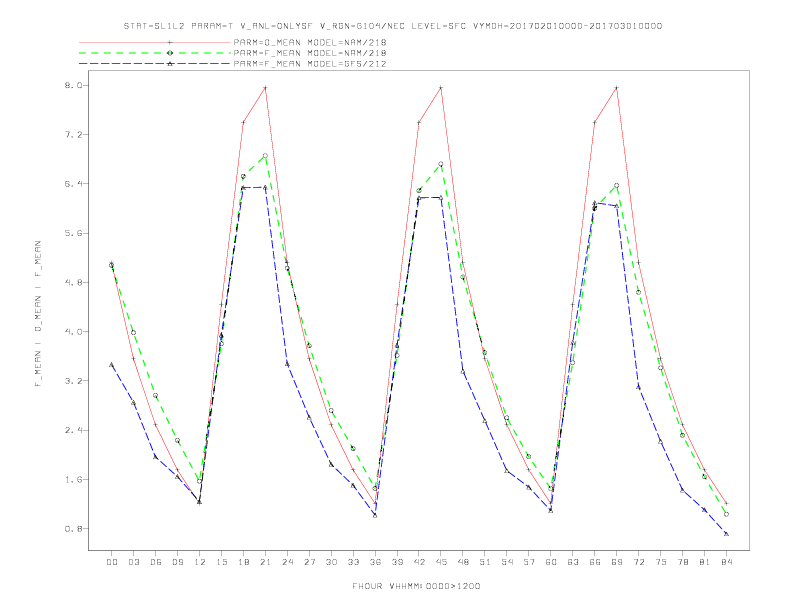Click x-axis forecast hour label 69
The height and width of the screenshot is (612, 792).
tap(617, 562)
